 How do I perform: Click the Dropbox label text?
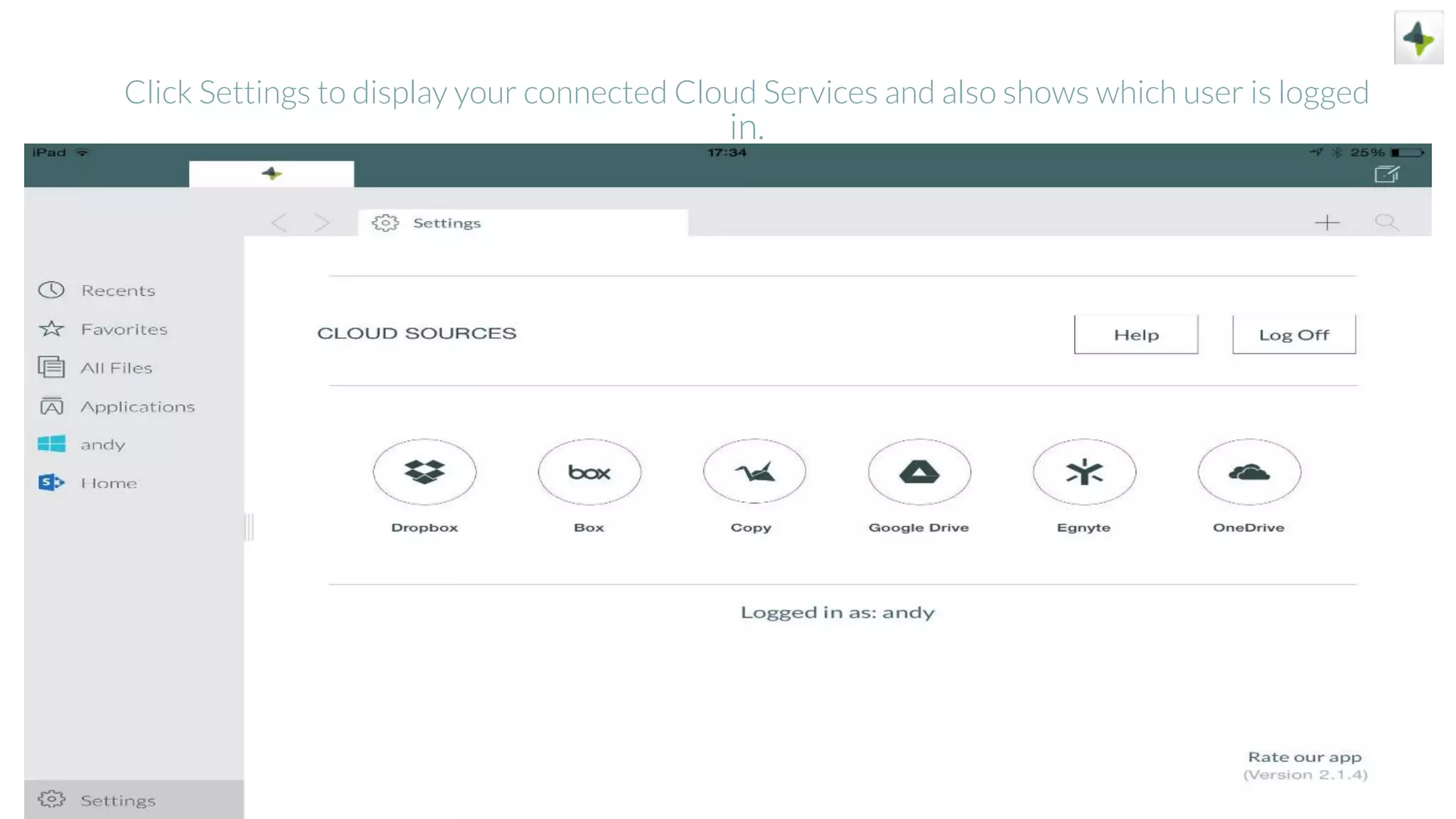coord(424,528)
